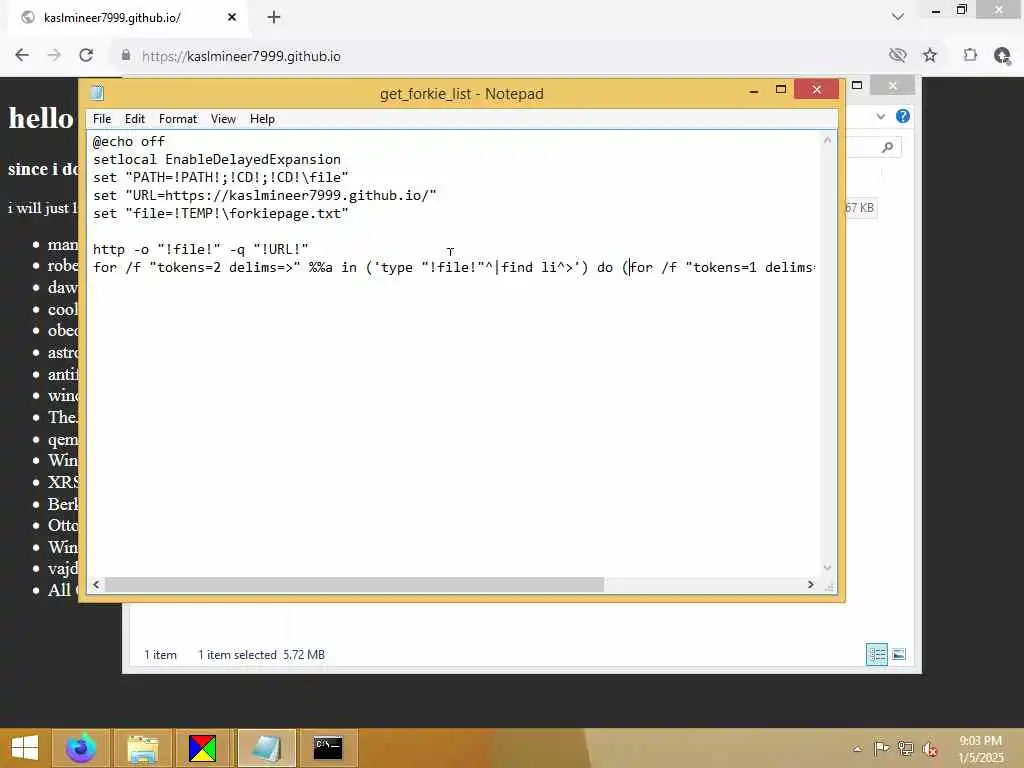The height and width of the screenshot is (768, 1024).
Task: Bookmark this page with the star icon
Action: (x=929, y=56)
